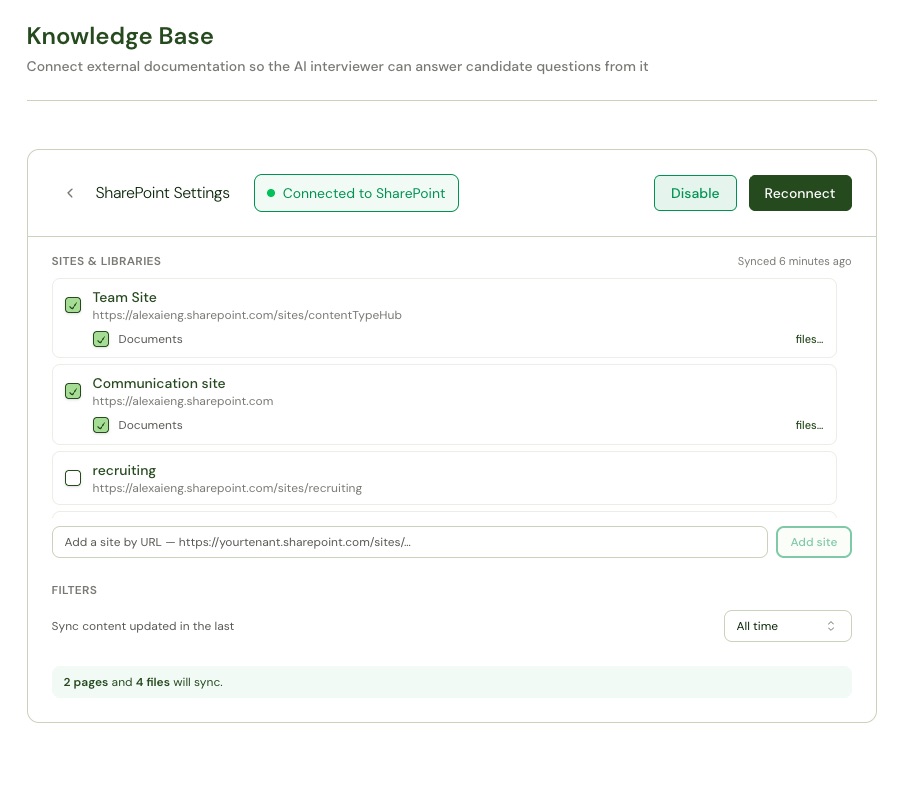Select the Communication site title
Screen dimensions: 915x790
click(x=159, y=383)
